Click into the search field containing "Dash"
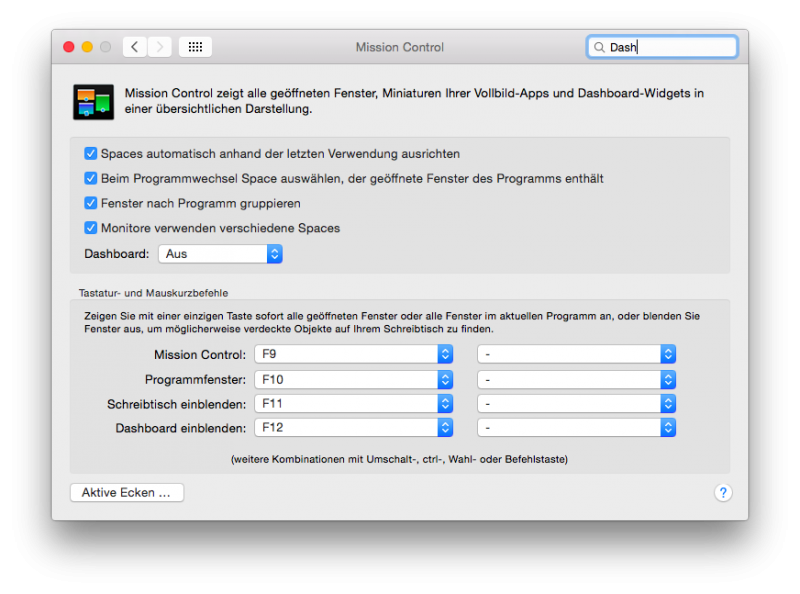The height and width of the screenshot is (594, 800). (670, 47)
